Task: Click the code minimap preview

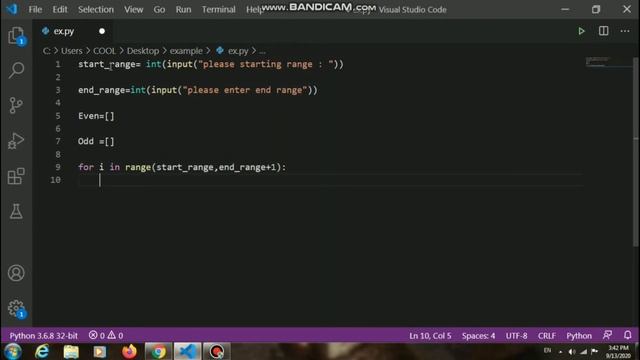Action: click(x=608, y=62)
